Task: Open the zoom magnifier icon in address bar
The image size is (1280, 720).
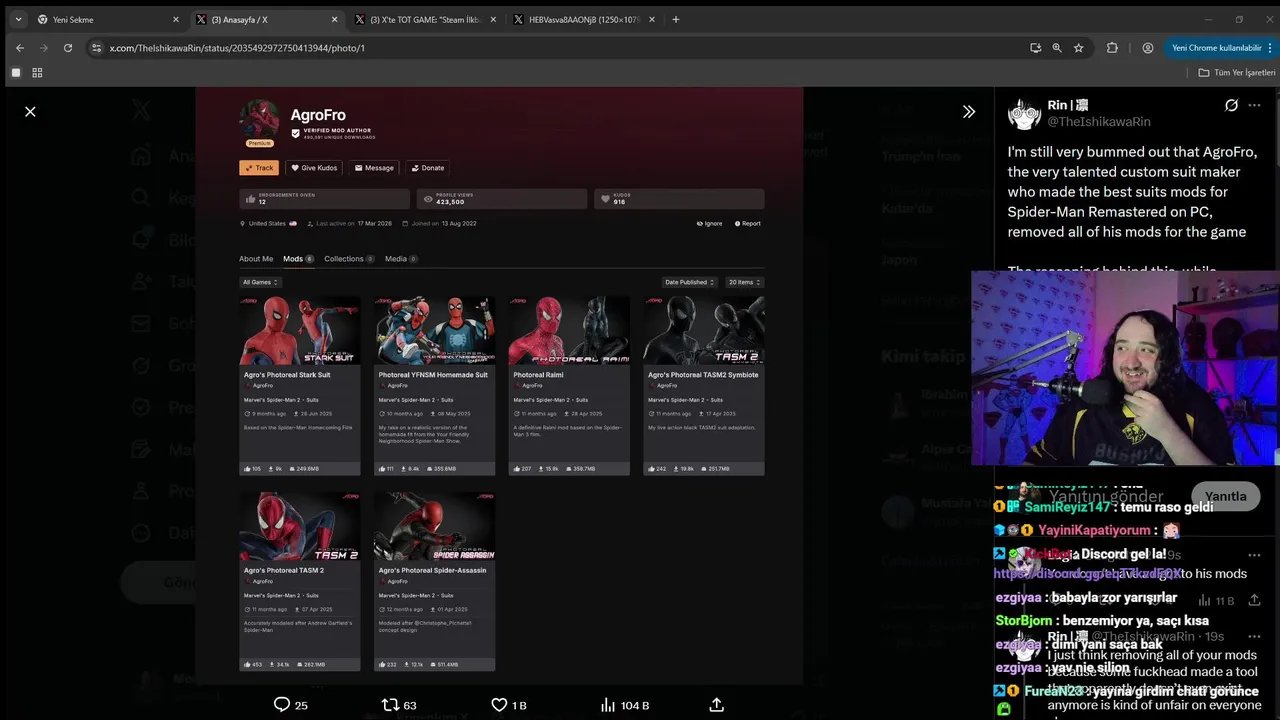Action: (1057, 47)
